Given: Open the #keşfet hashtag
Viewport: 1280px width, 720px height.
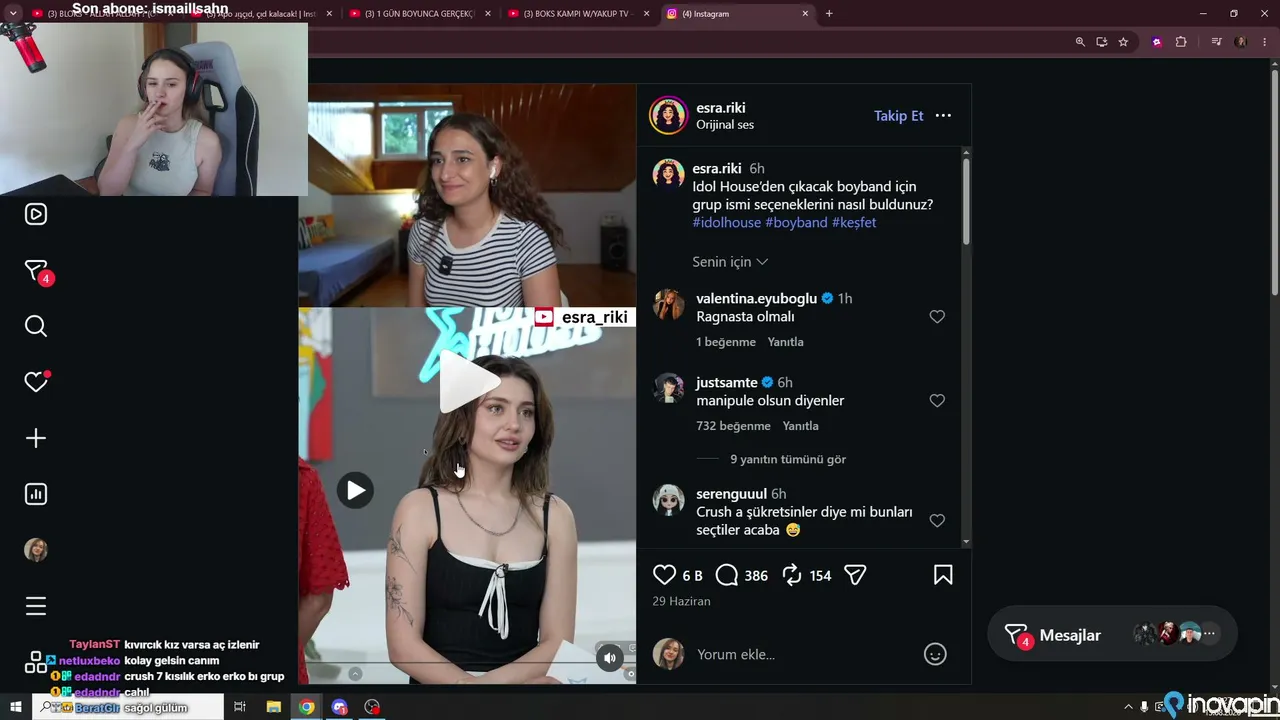Looking at the screenshot, I should point(854,223).
